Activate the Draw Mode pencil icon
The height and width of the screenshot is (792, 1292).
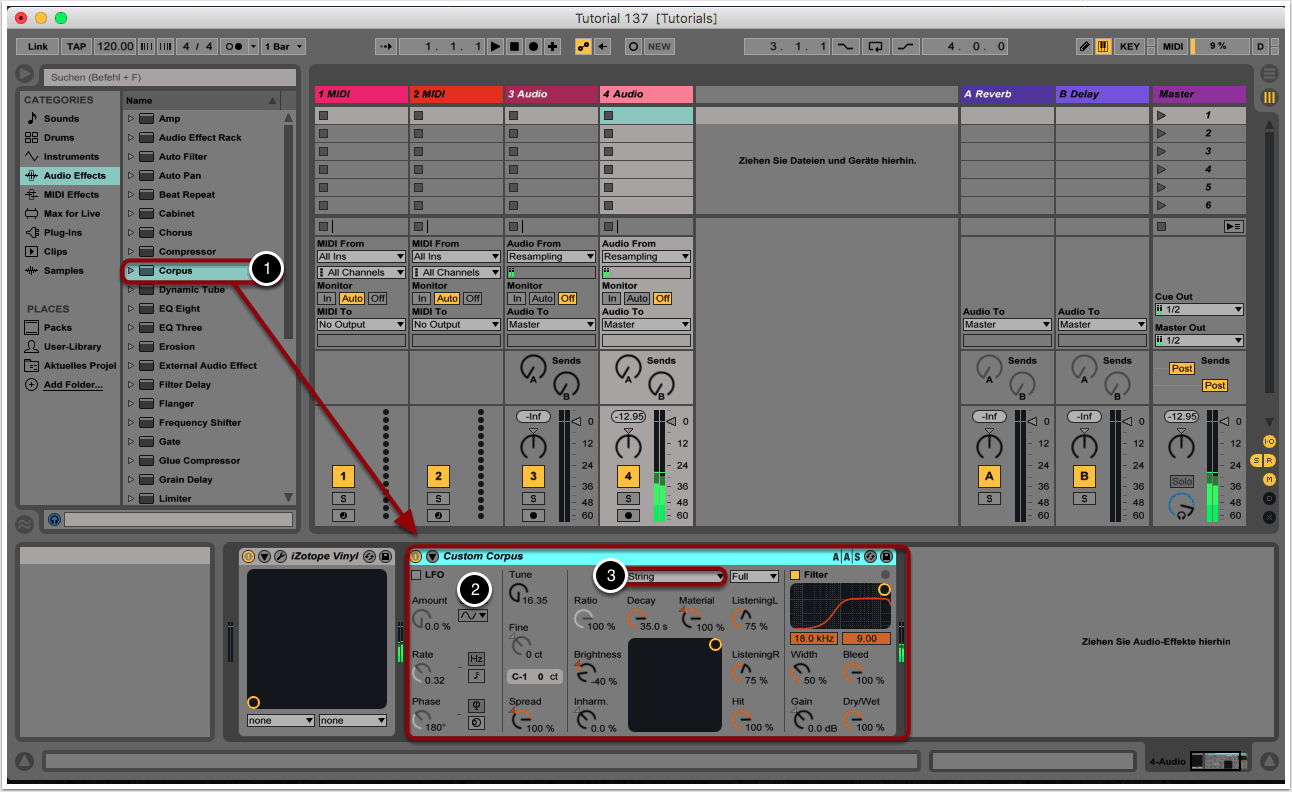[x=1084, y=46]
